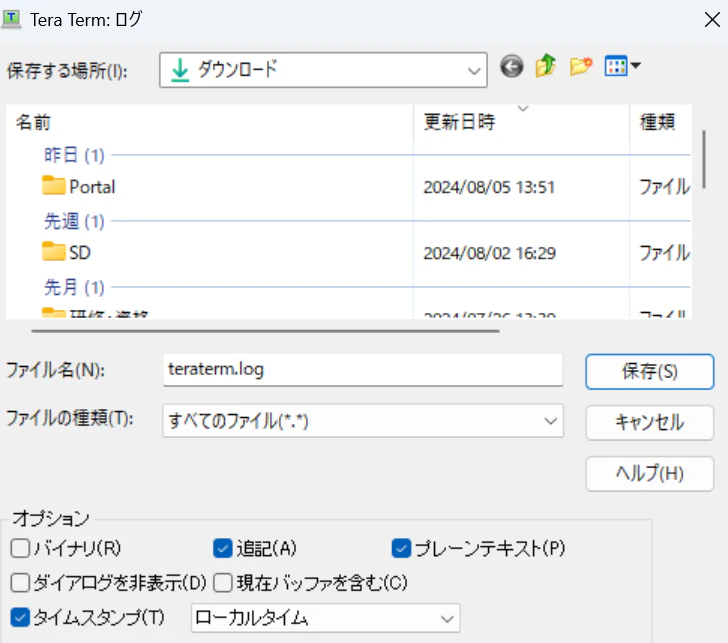Create a new folder icon
The image size is (728, 643).
click(x=581, y=66)
